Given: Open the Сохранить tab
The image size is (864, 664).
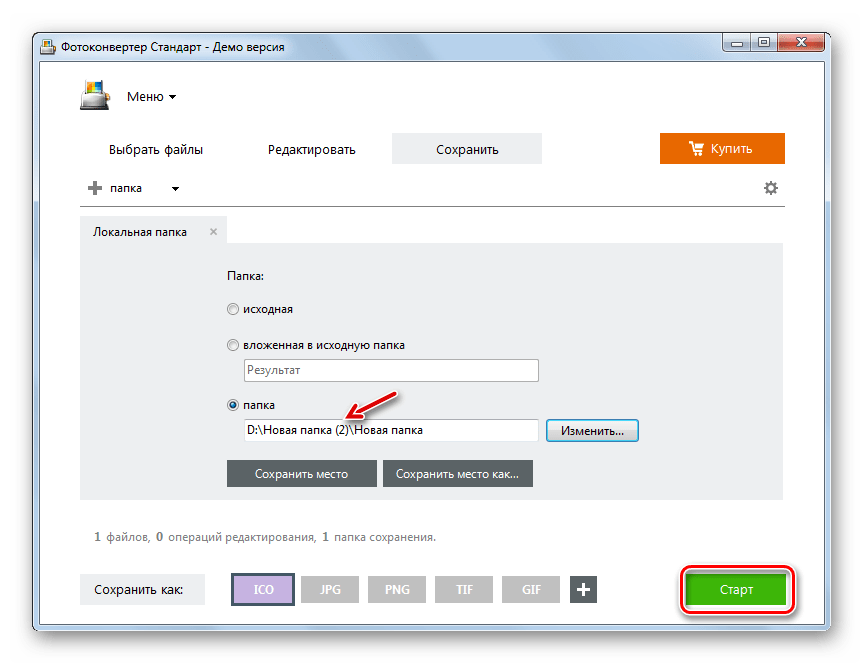Looking at the screenshot, I should click(x=467, y=149).
